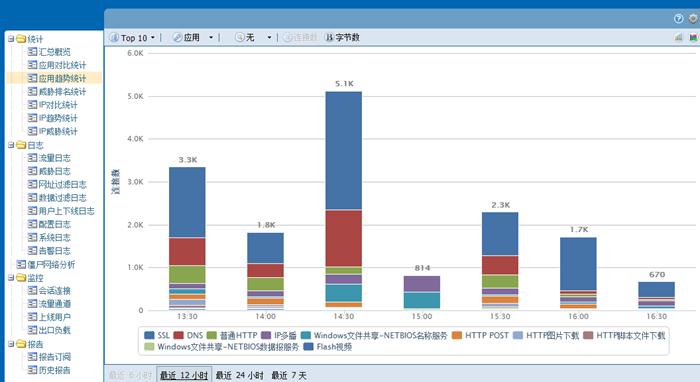Screen dimensions: 700x382
Task: Open the help question-mark icon
Action: [x=679, y=18]
